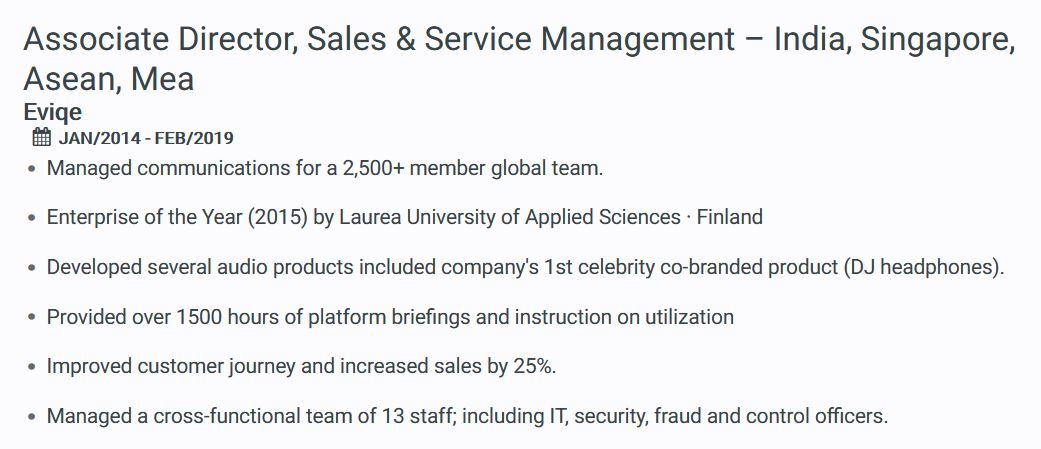This screenshot has width=1041, height=449.
Task: Click the bullet dot before Managed communications
Action: (x=32, y=169)
